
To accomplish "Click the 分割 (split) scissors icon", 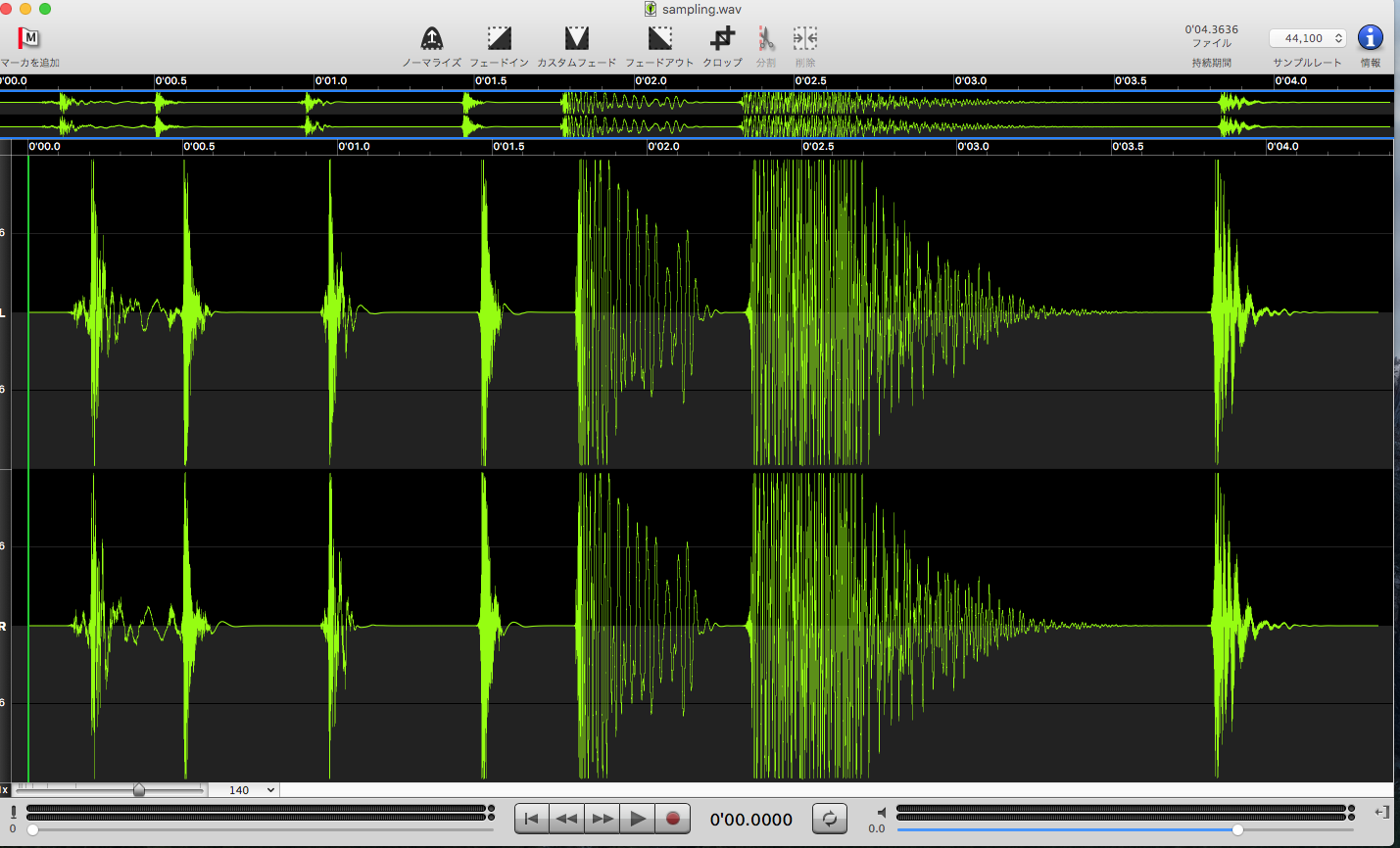I will [x=766, y=39].
